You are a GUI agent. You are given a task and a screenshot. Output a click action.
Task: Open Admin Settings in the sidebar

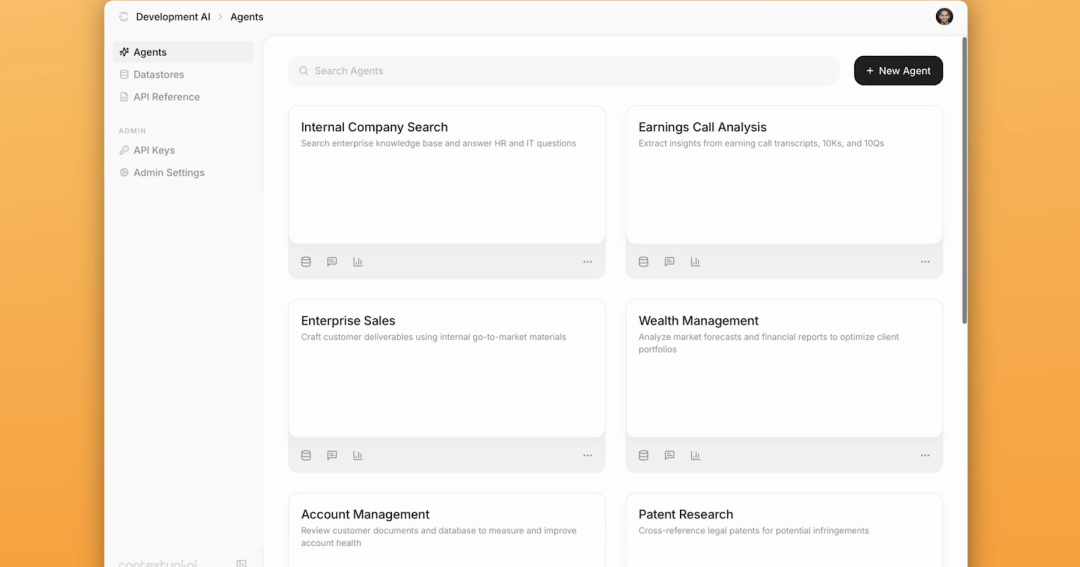tap(183, 173)
